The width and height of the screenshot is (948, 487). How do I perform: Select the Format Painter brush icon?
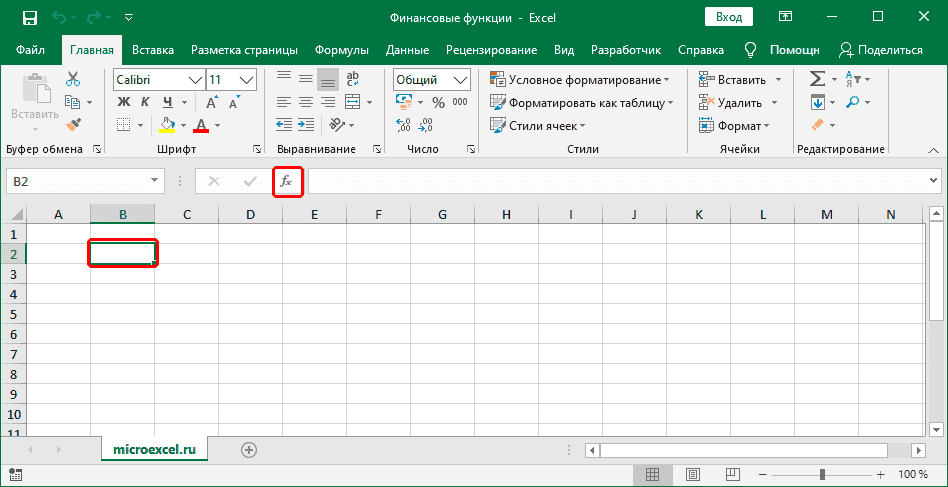click(x=73, y=124)
